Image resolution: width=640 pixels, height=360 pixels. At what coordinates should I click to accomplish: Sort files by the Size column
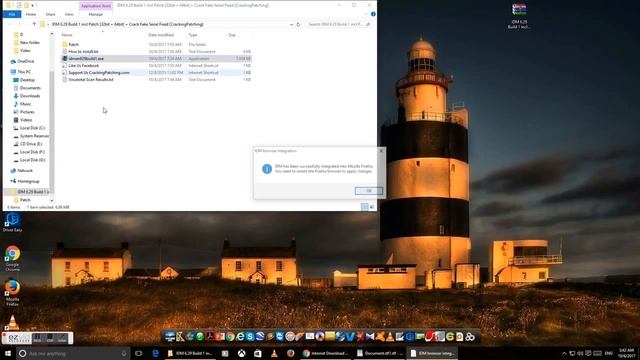pos(232,35)
